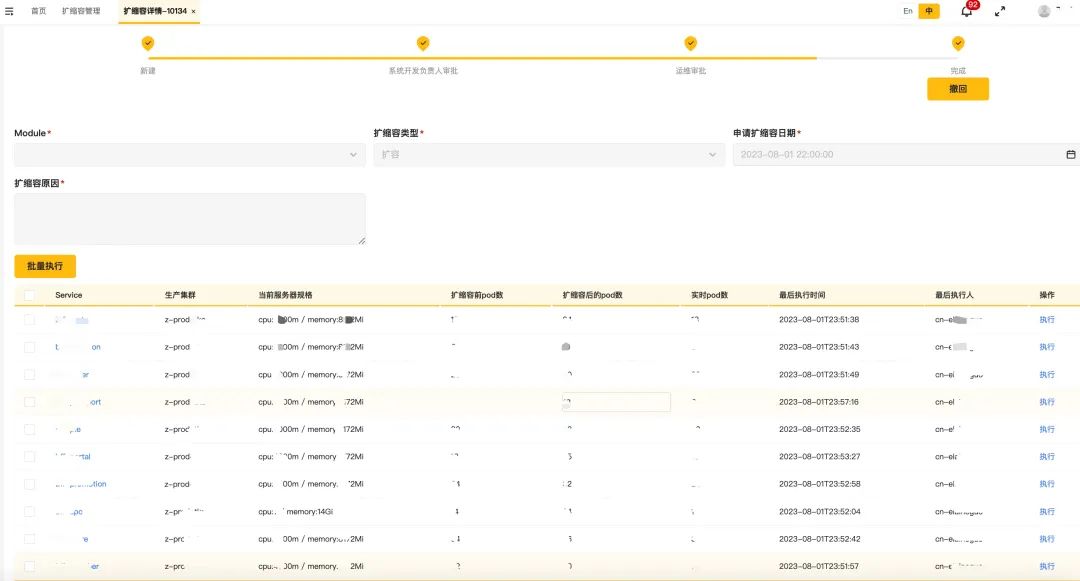Toggle the hamburger menu icon
Image resolution: width=1080 pixels, height=581 pixels.
pyautogui.click(x=9, y=11)
